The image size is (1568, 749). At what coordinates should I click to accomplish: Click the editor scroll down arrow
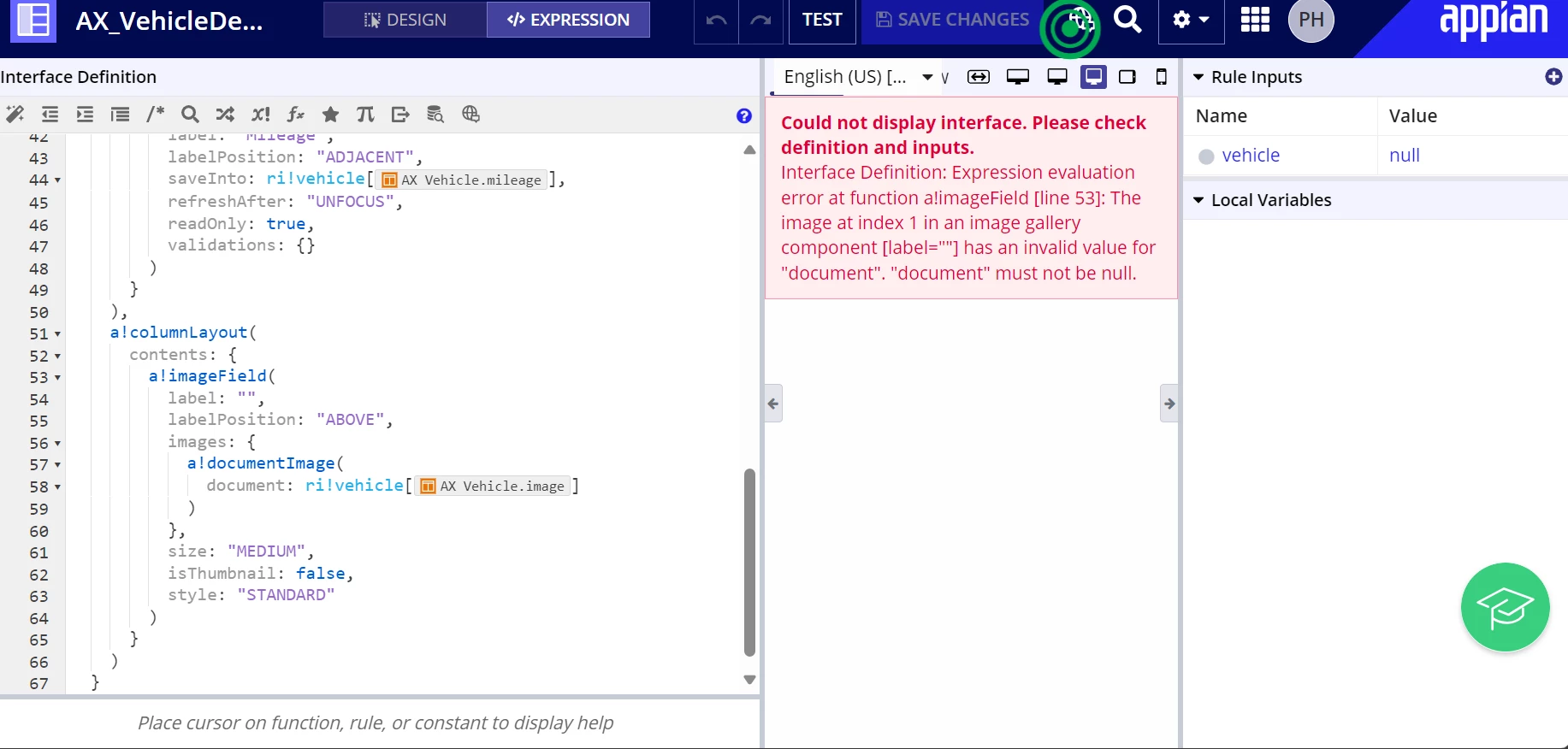[x=749, y=681]
